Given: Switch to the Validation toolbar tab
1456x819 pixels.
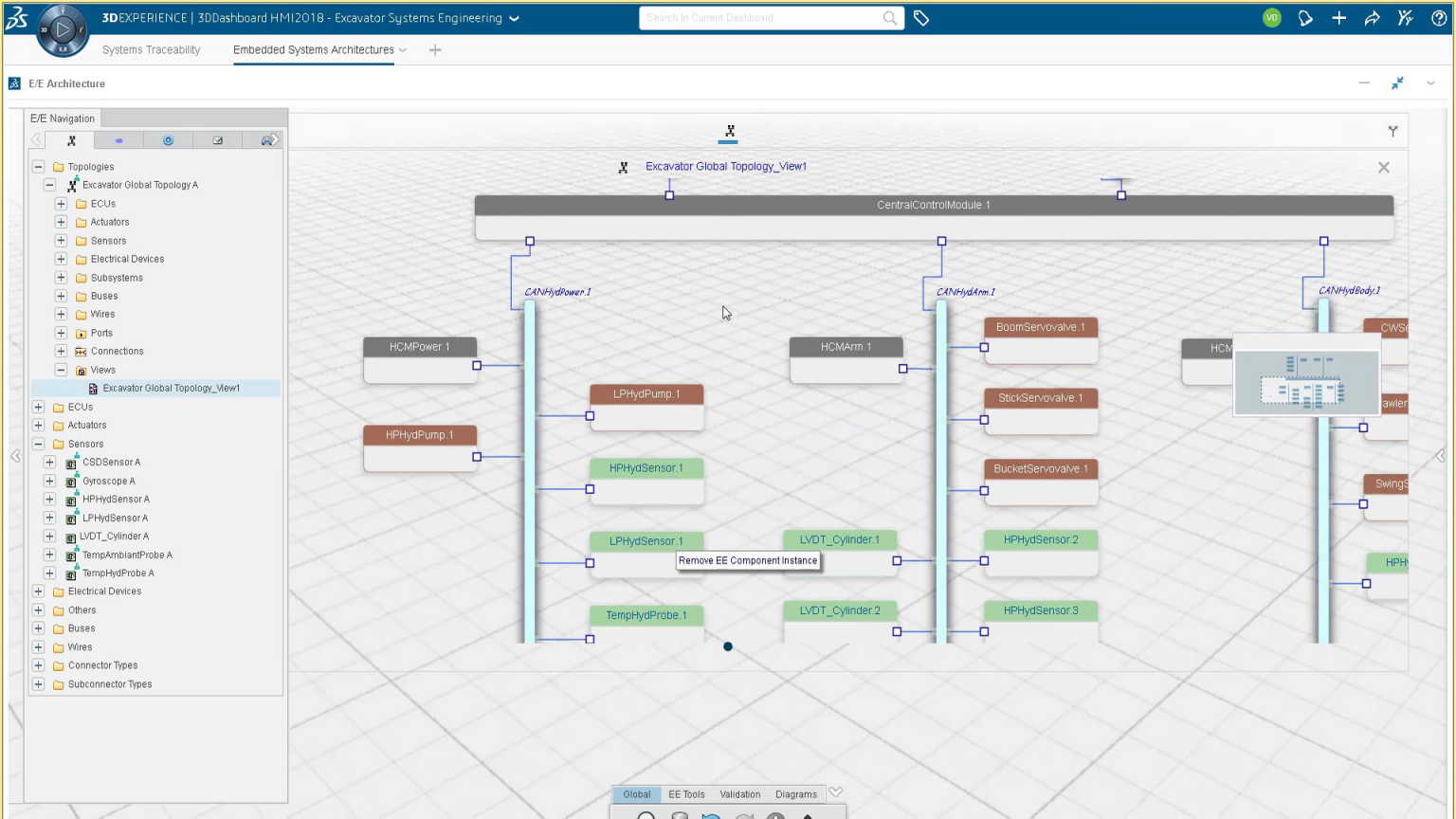Looking at the screenshot, I should [x=739, y=794].
